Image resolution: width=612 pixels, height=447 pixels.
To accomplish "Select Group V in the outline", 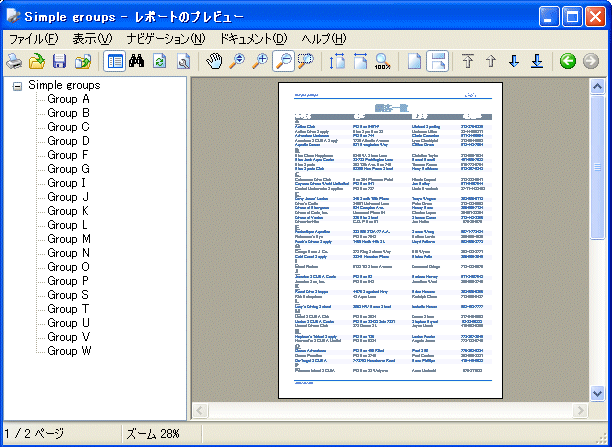I will [x=68, y=337].
